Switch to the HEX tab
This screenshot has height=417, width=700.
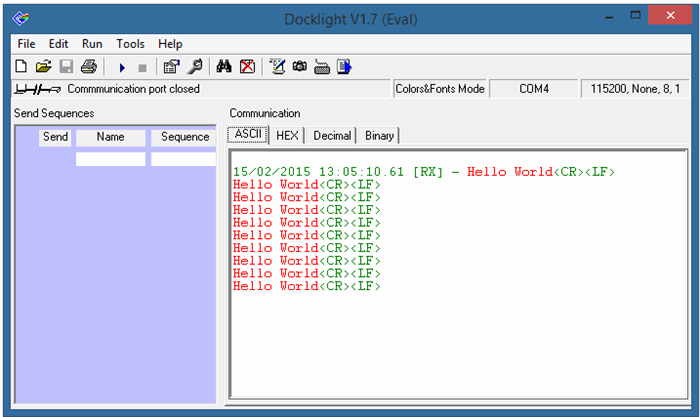click(x=287, y=135)
